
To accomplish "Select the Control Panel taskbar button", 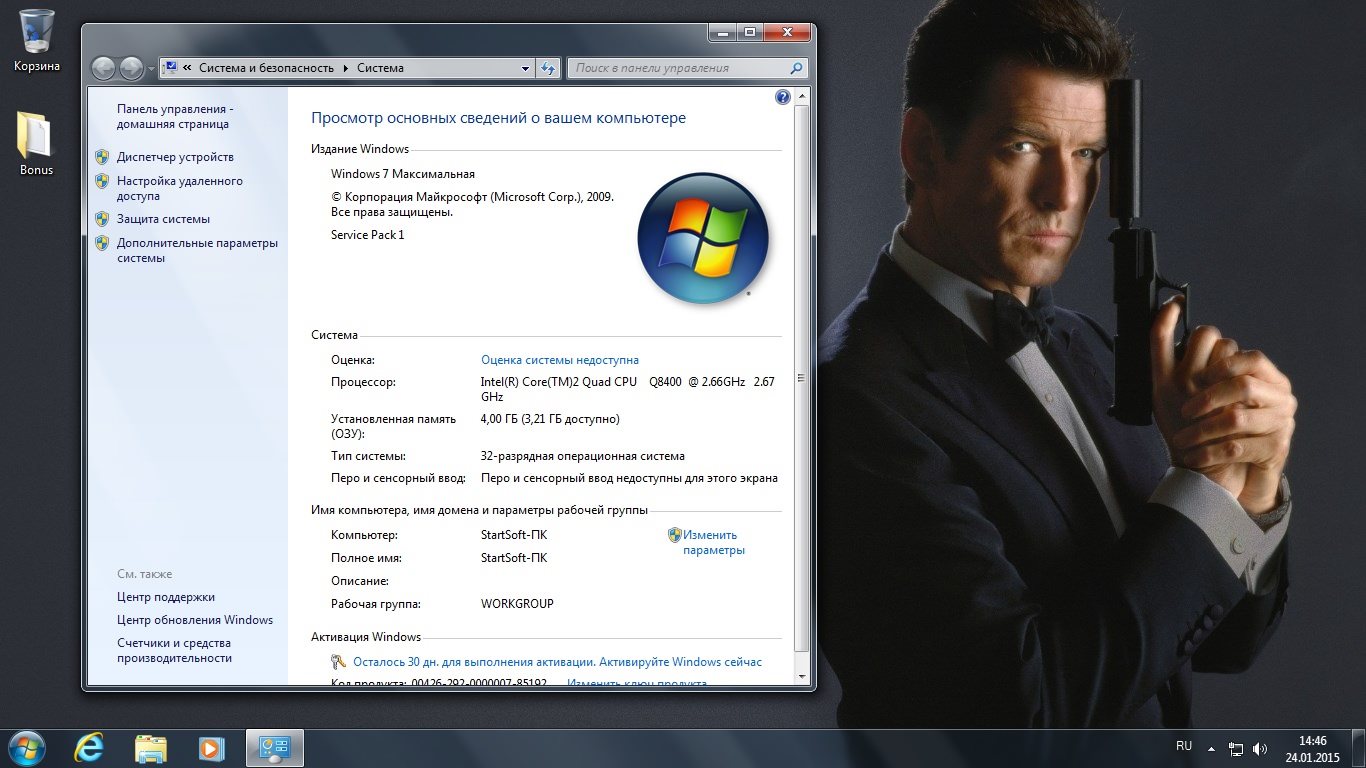I will point(274,748).
